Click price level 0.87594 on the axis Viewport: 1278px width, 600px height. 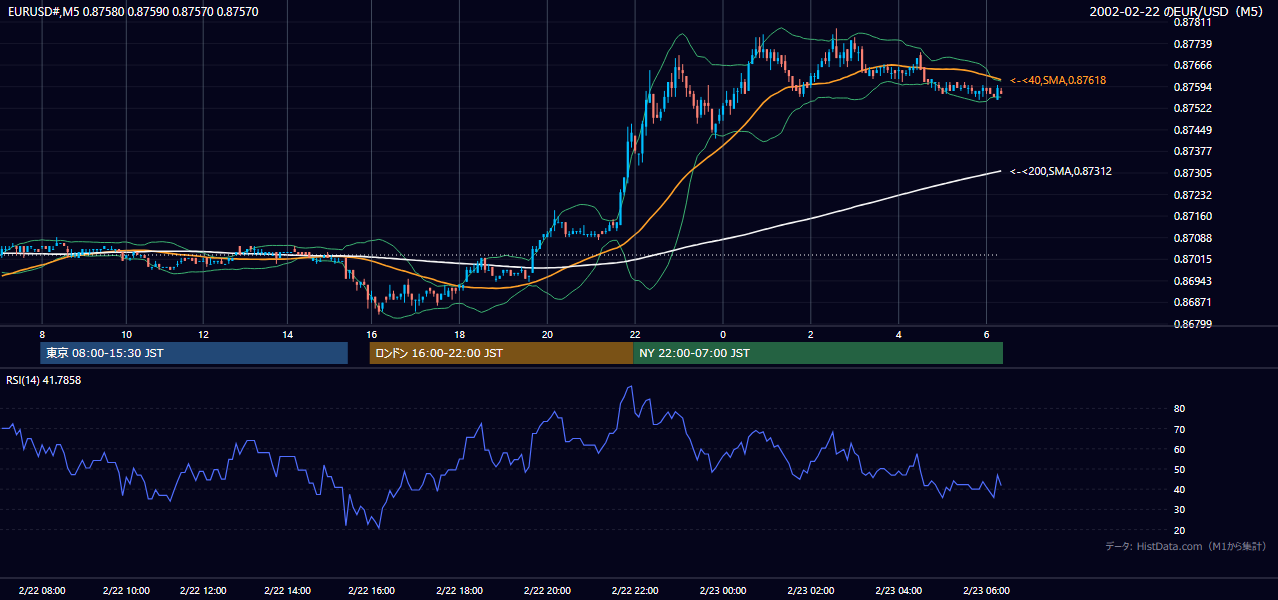[x=1192, y=87]
